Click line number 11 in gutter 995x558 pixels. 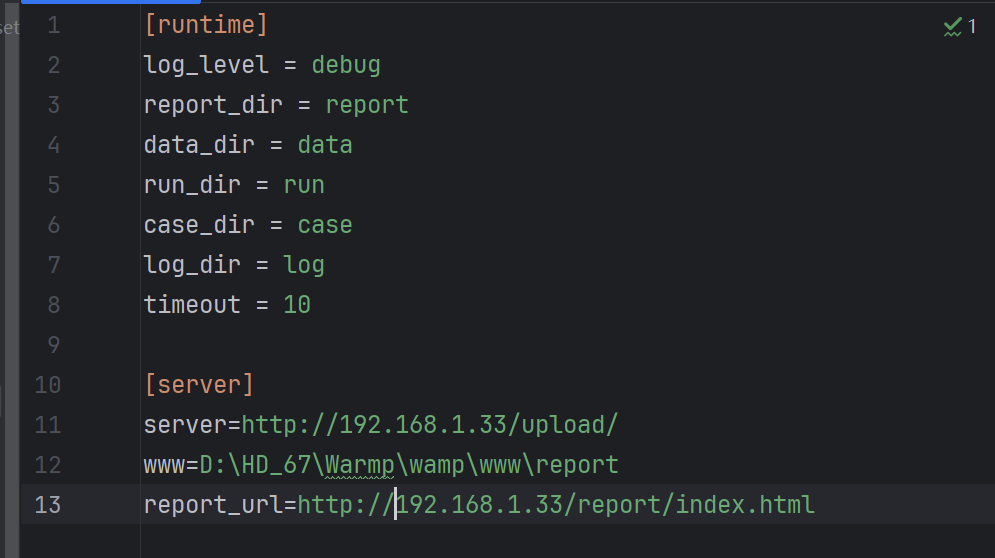(48, 425)
